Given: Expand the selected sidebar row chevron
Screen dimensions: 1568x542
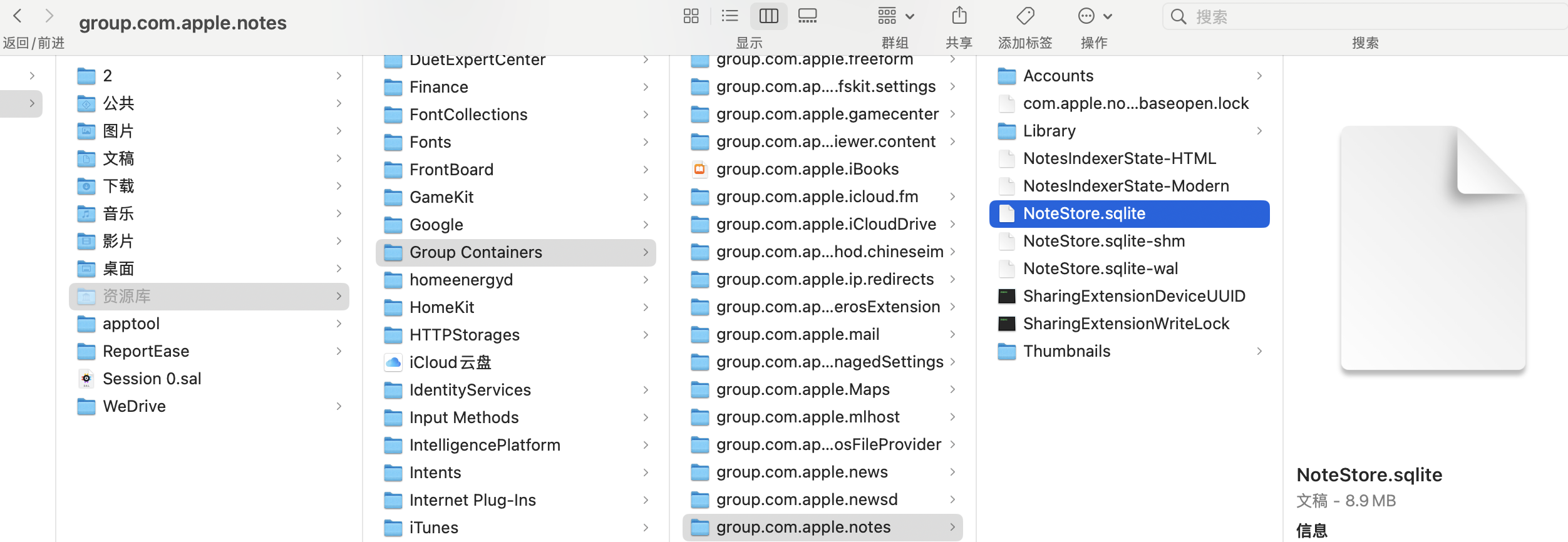Looking at the screenshot, I should [32, 103].
